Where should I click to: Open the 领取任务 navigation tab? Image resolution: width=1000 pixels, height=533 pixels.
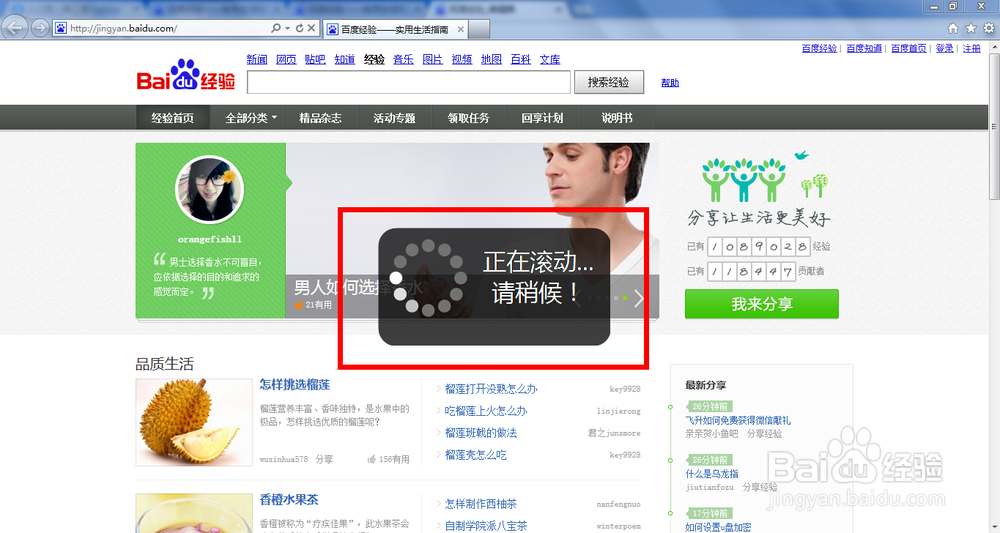point(469,118)
